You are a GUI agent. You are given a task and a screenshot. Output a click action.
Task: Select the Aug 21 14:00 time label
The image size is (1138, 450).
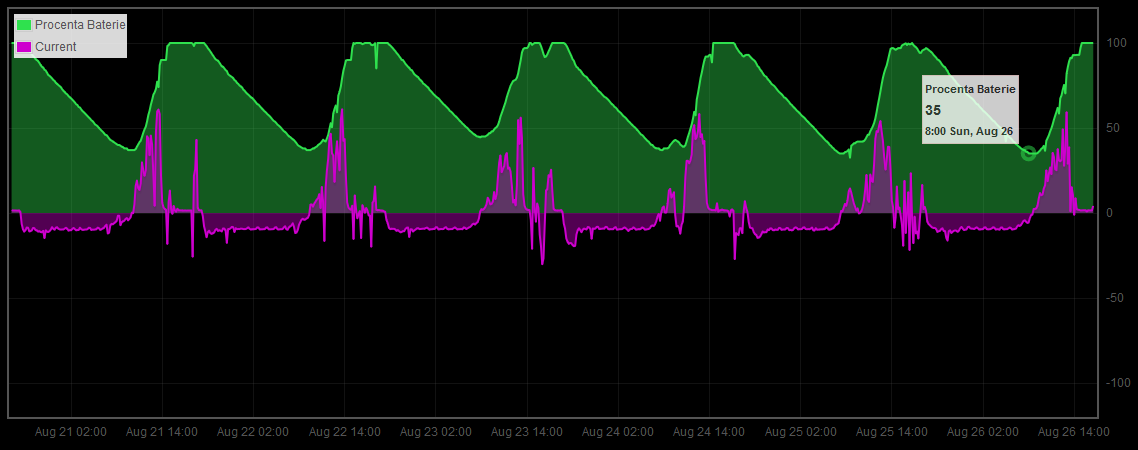point(162,432)
